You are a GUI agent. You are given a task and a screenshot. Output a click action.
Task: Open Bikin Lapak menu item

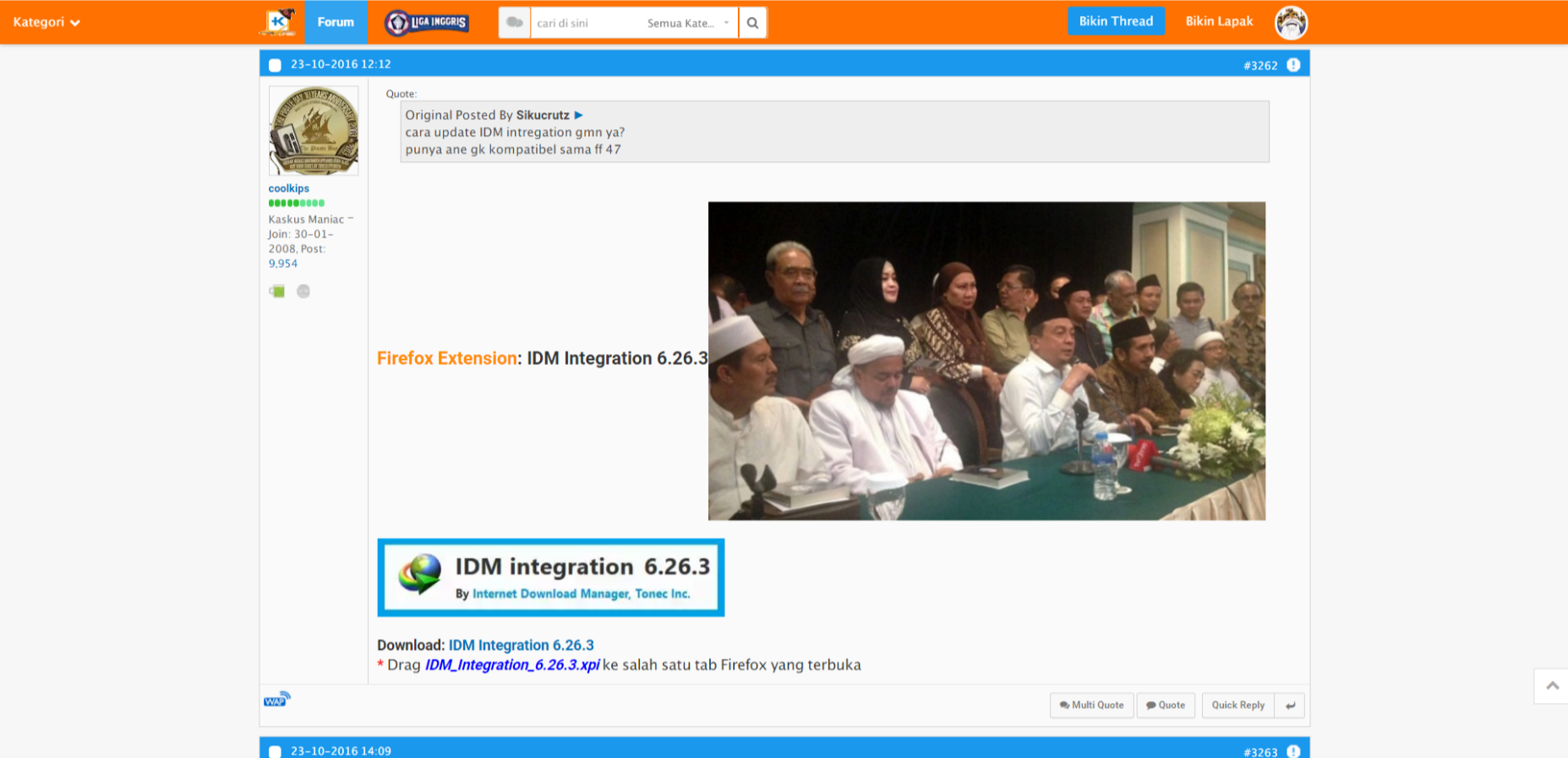(x=1219, y=21)
